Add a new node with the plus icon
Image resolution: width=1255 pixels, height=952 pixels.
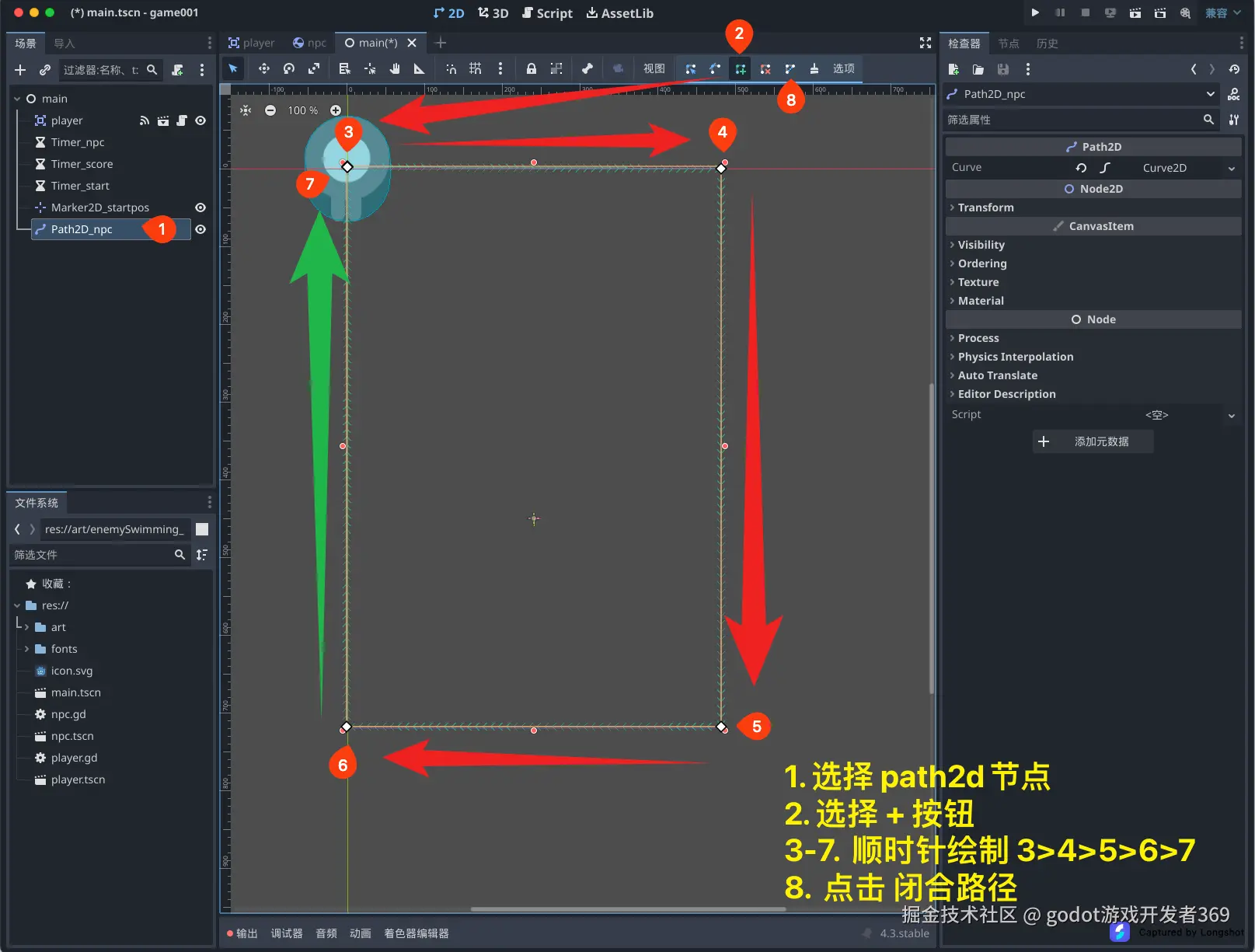coord(20,70)
